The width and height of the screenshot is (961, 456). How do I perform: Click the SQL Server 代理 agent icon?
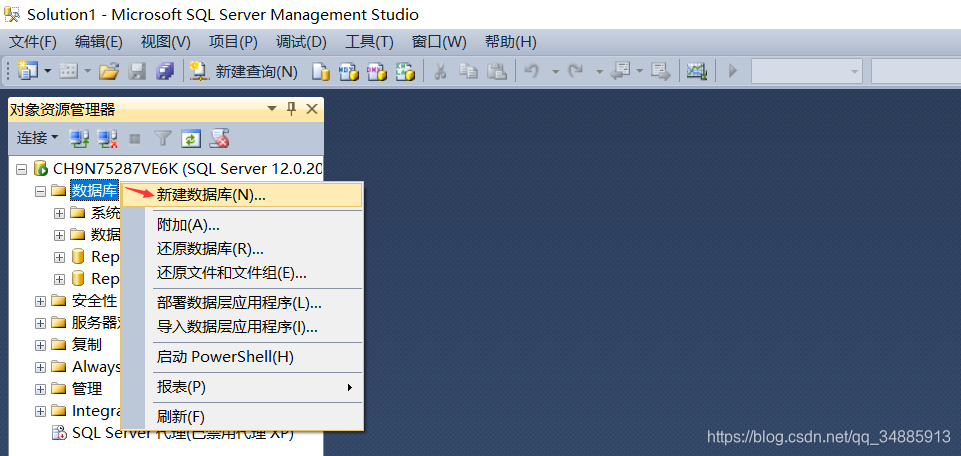tap(59, 433)
